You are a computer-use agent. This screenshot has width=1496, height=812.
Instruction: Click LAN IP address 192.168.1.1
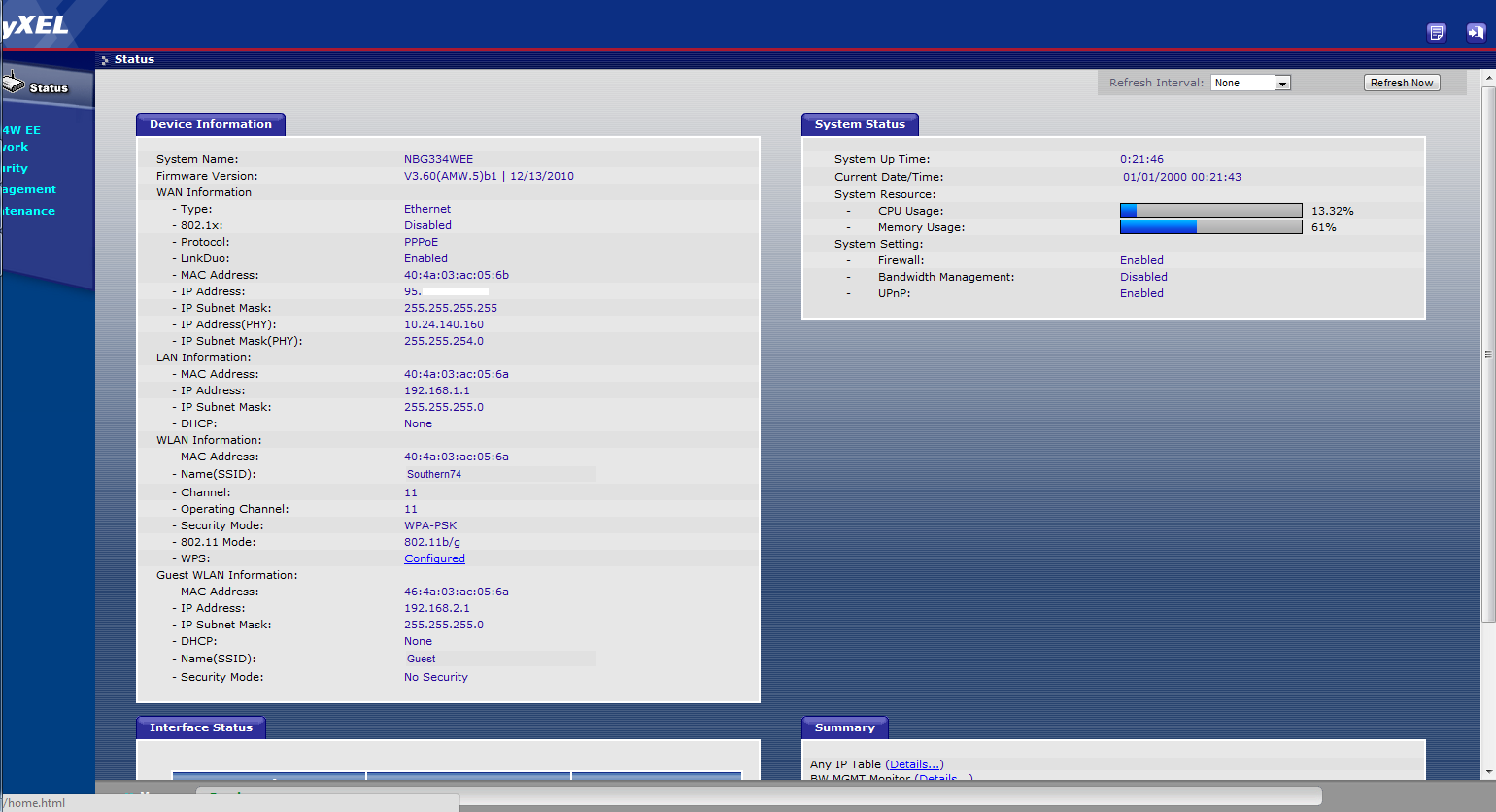(437, 390)
